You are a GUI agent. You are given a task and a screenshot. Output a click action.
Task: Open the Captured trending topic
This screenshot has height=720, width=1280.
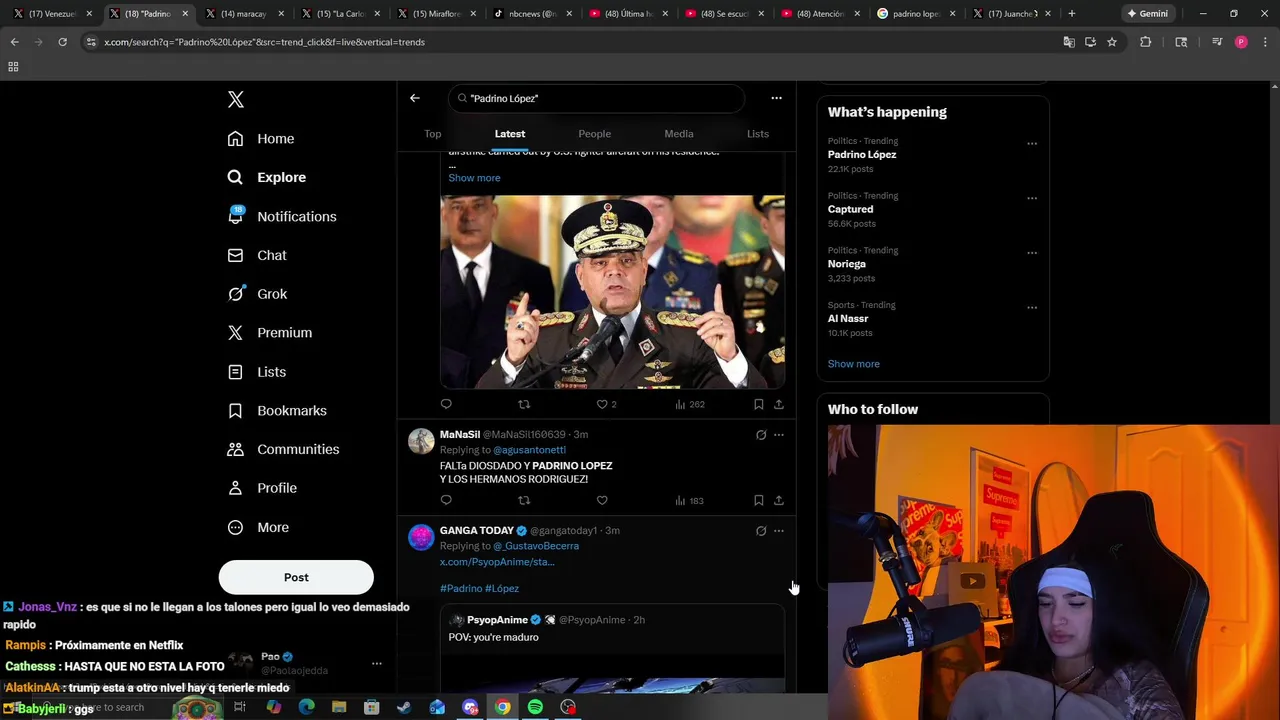click(x=851, y=210)
